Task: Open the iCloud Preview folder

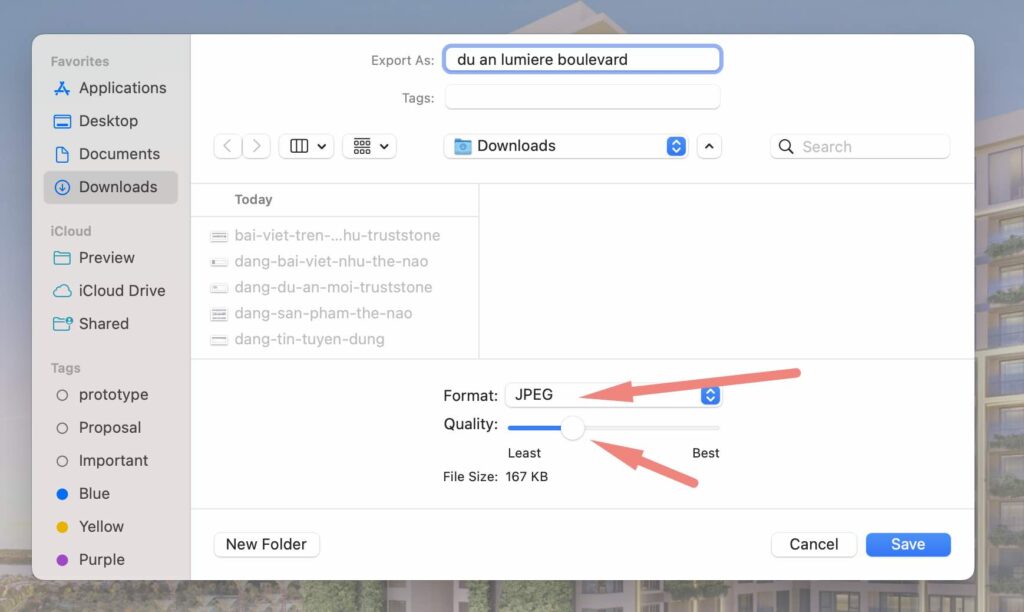Action: (x=106, y=258)
